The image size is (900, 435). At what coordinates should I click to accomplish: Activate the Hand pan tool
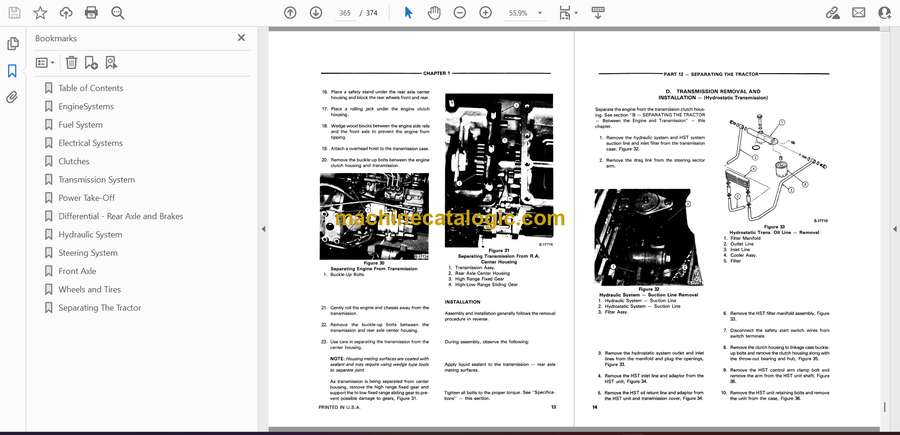pos(434,13)
